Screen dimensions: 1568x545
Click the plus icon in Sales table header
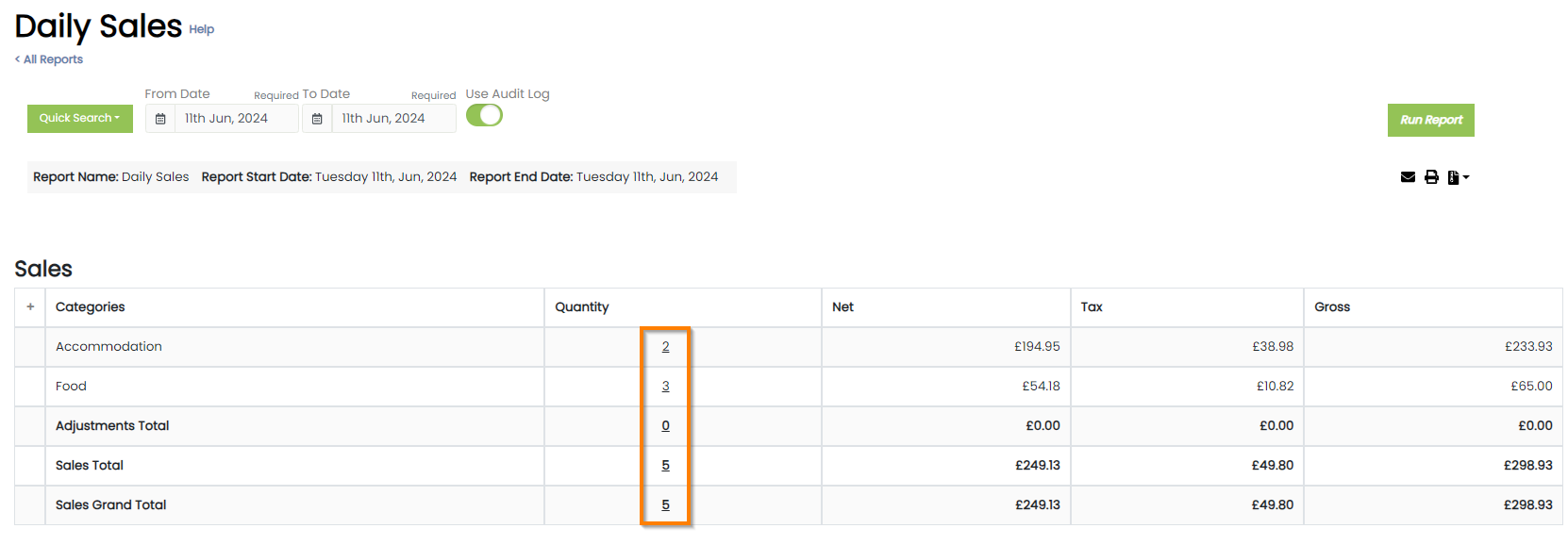click(30, 307)
